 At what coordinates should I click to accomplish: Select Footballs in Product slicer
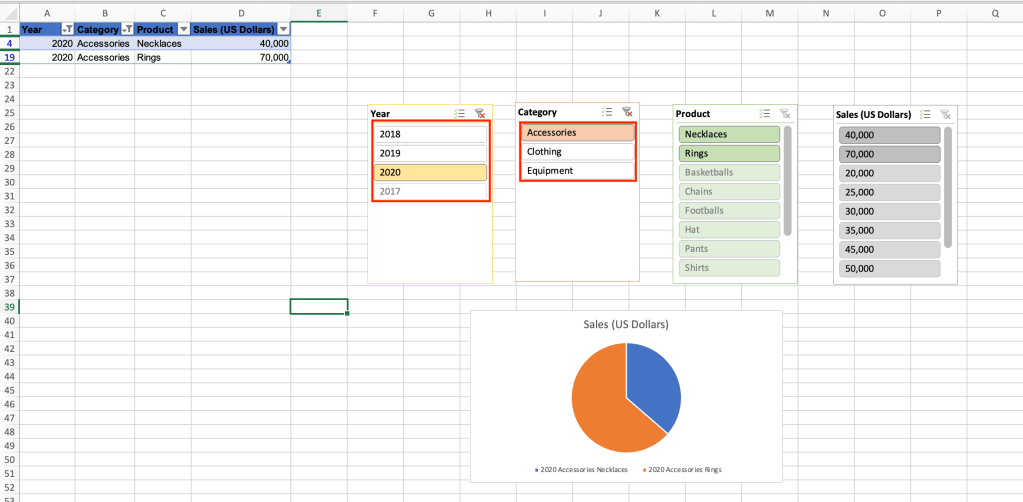(x=729, y=210)
